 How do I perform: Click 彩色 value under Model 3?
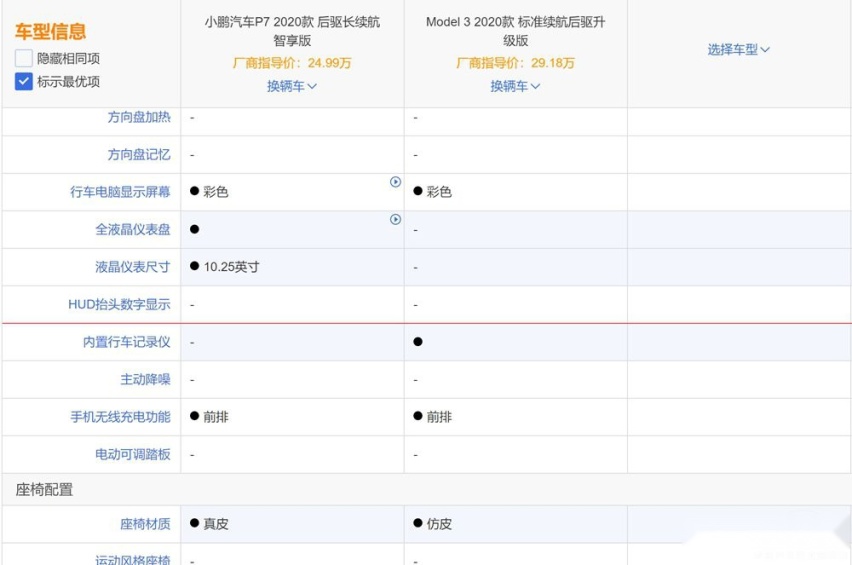(439, 192)
